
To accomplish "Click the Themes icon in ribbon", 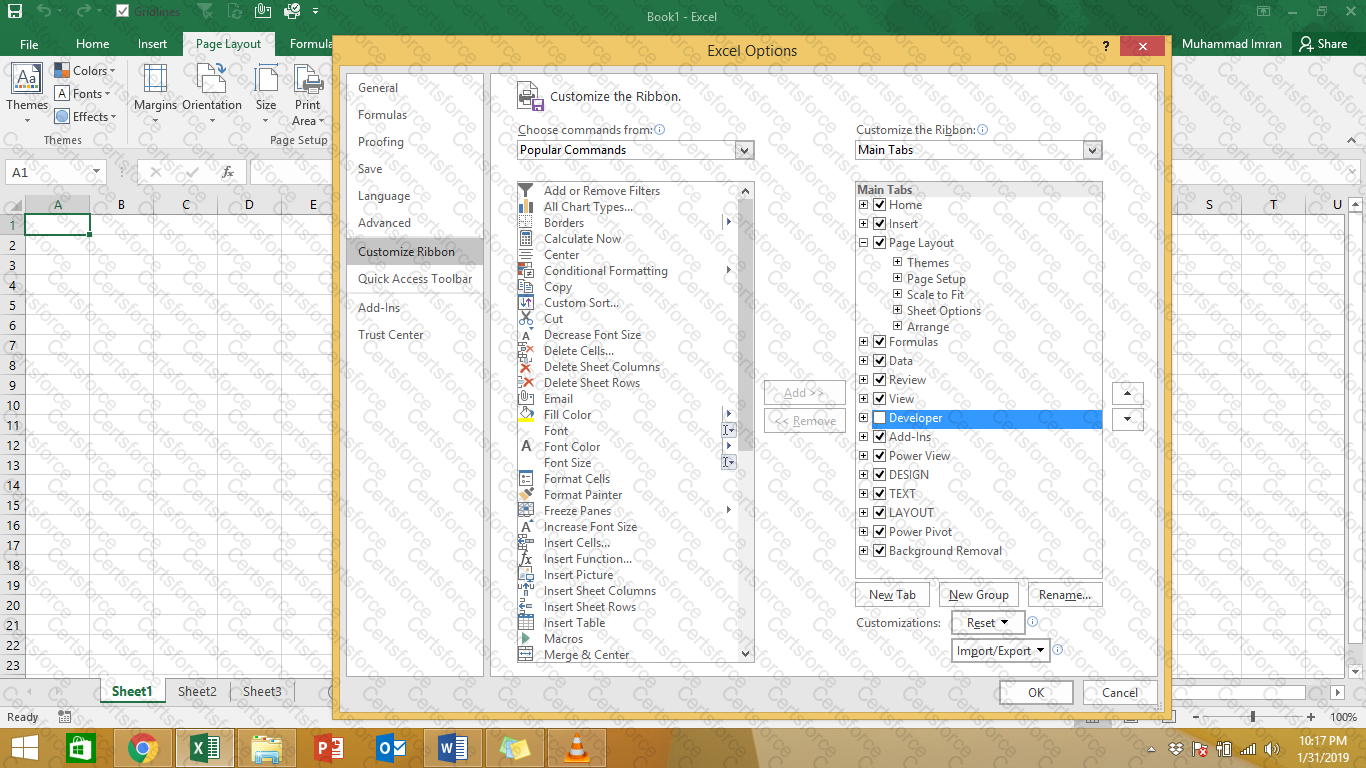I will [27, 79].
